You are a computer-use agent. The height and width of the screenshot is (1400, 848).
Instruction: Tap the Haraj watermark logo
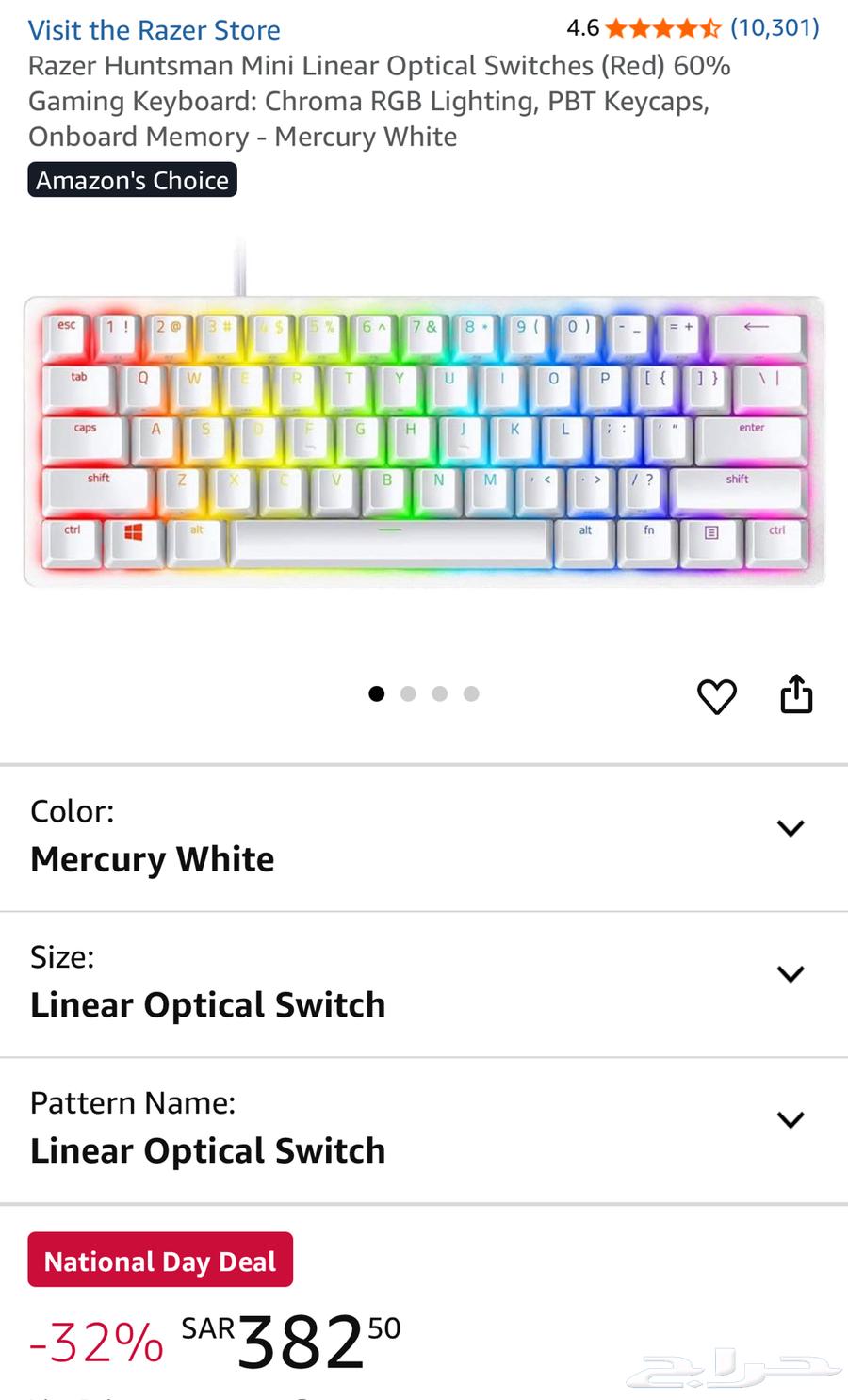[x=732, y=1370]
